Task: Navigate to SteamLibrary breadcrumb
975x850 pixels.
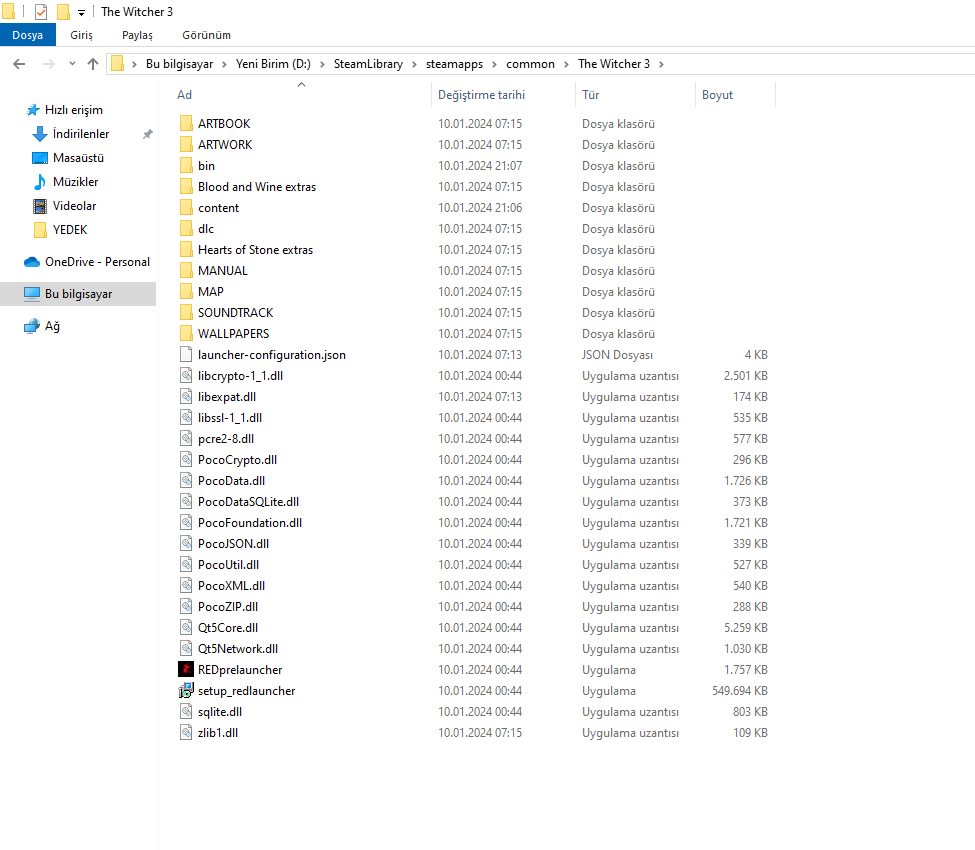Action: (x=368, y=64)
